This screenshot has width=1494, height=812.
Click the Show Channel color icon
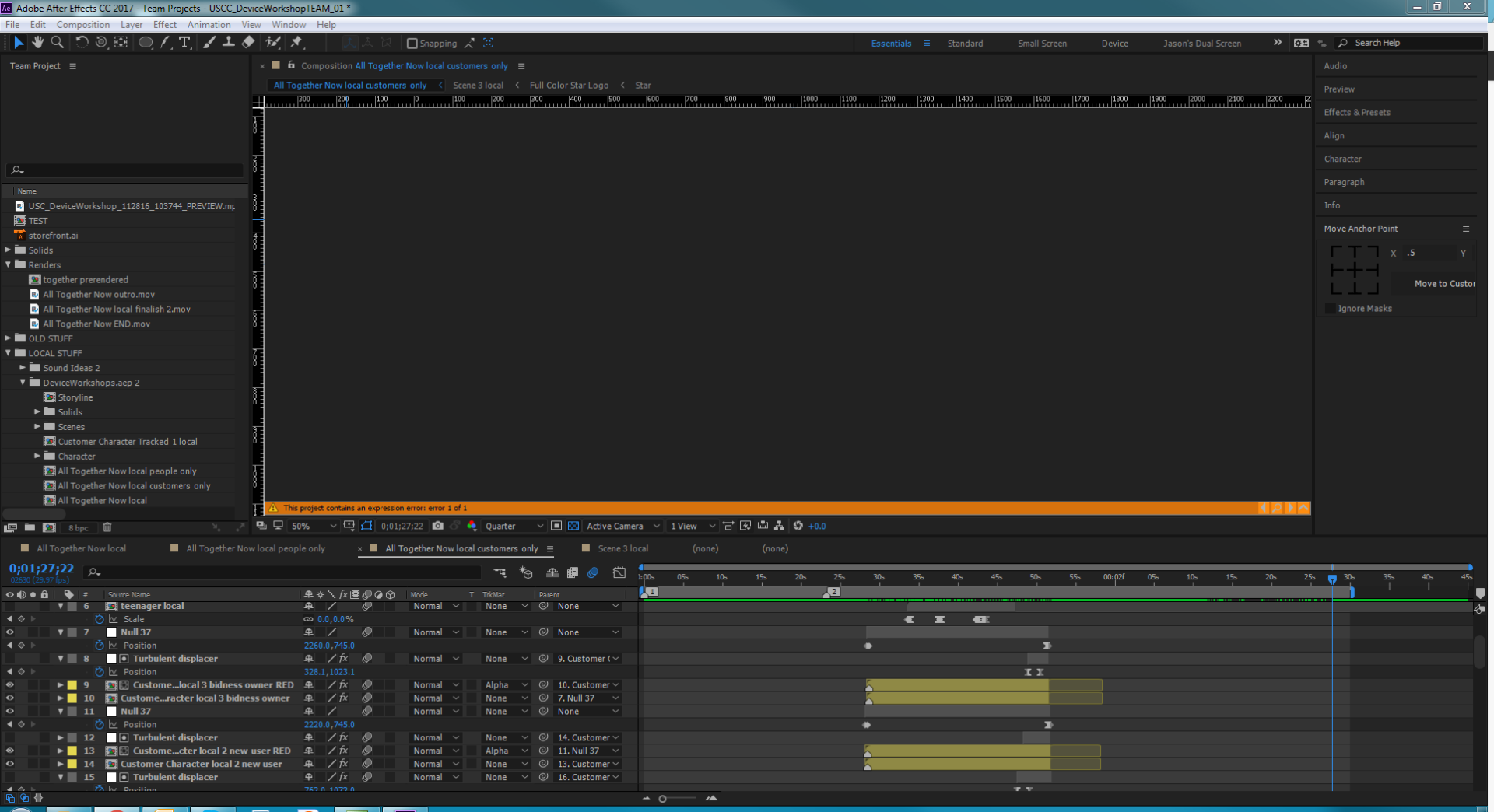tap(472, 527)
